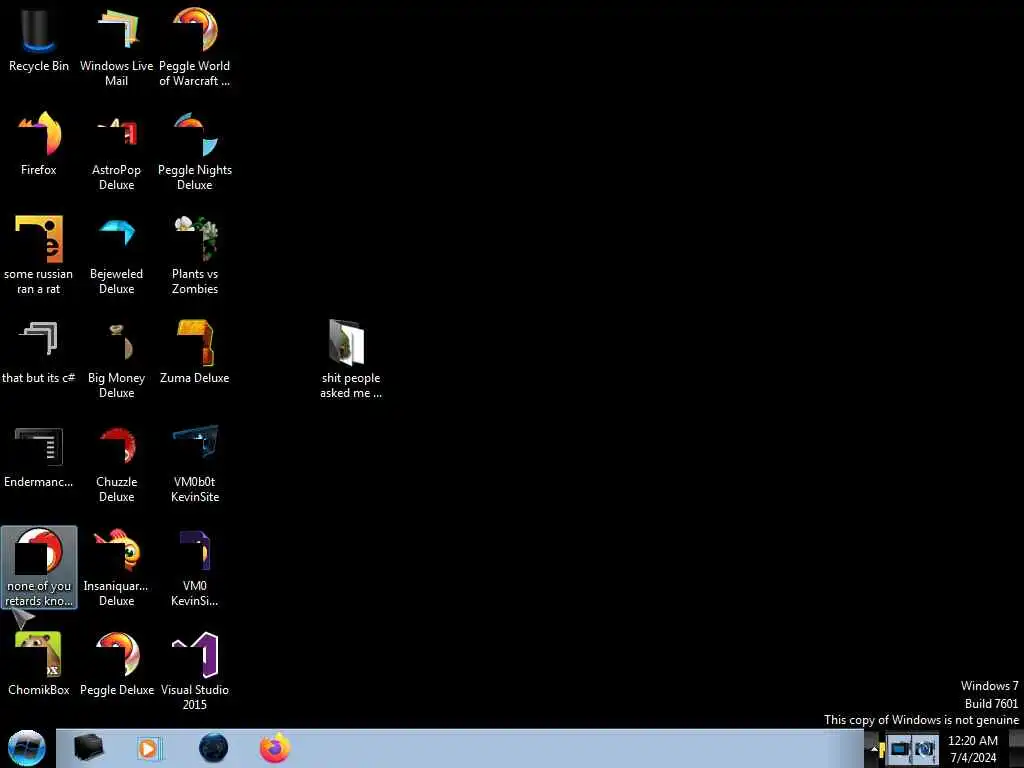Screen dimensions: 1024x768
Task: Select the 'VM0 KevinSi...' purple icon
Action: pos(195,567)
